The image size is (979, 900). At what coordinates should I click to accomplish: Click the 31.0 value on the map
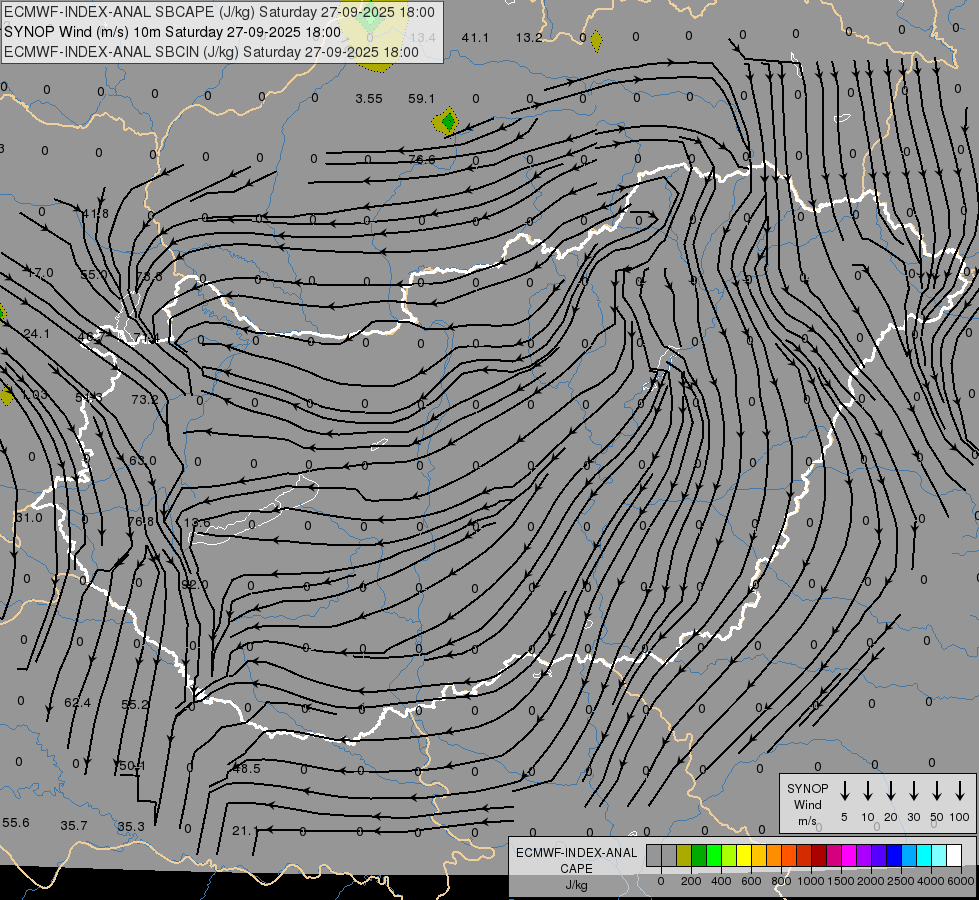click(x=29, y=518)
